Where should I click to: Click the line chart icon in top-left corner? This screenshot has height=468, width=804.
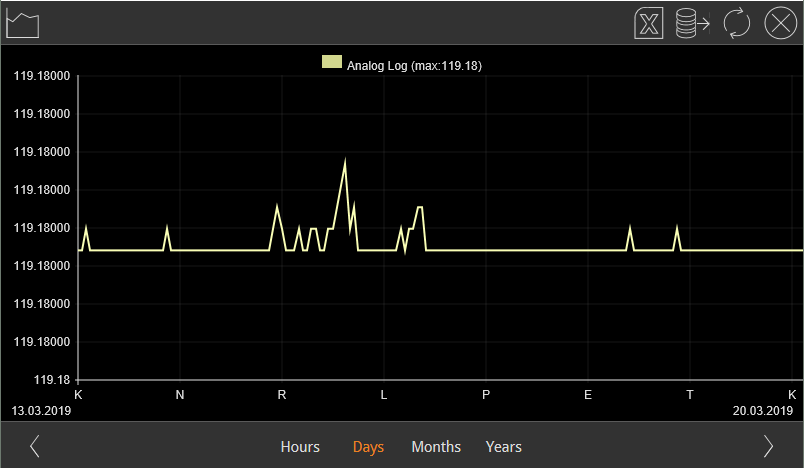[x=22, y=23]
